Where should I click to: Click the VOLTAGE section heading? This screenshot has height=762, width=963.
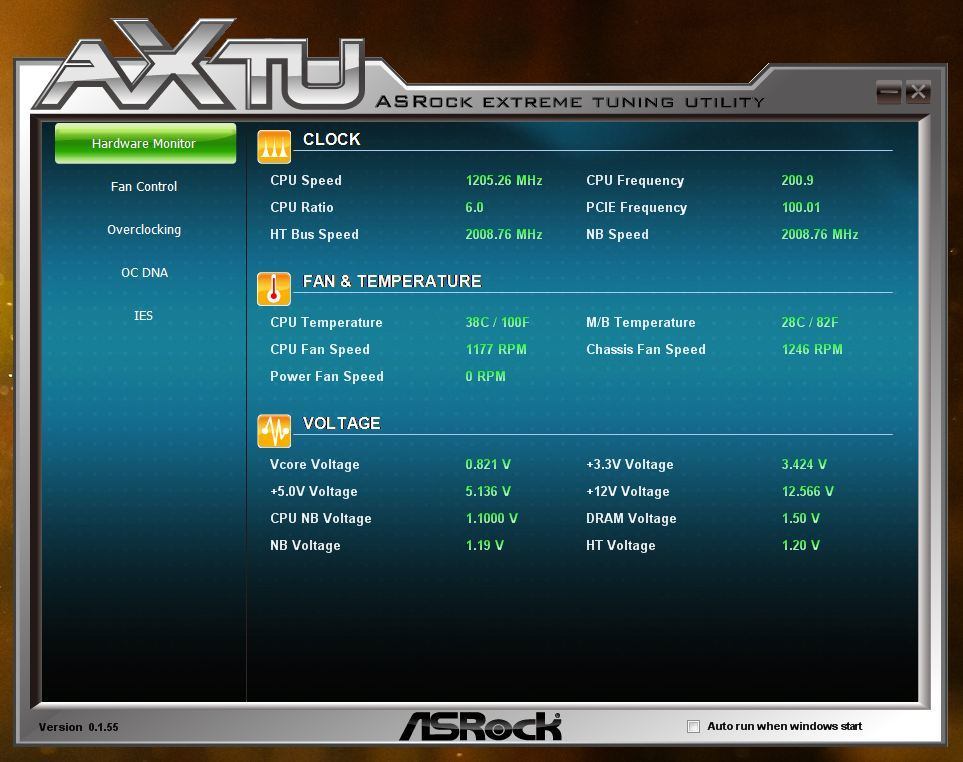tap(341, 423)
